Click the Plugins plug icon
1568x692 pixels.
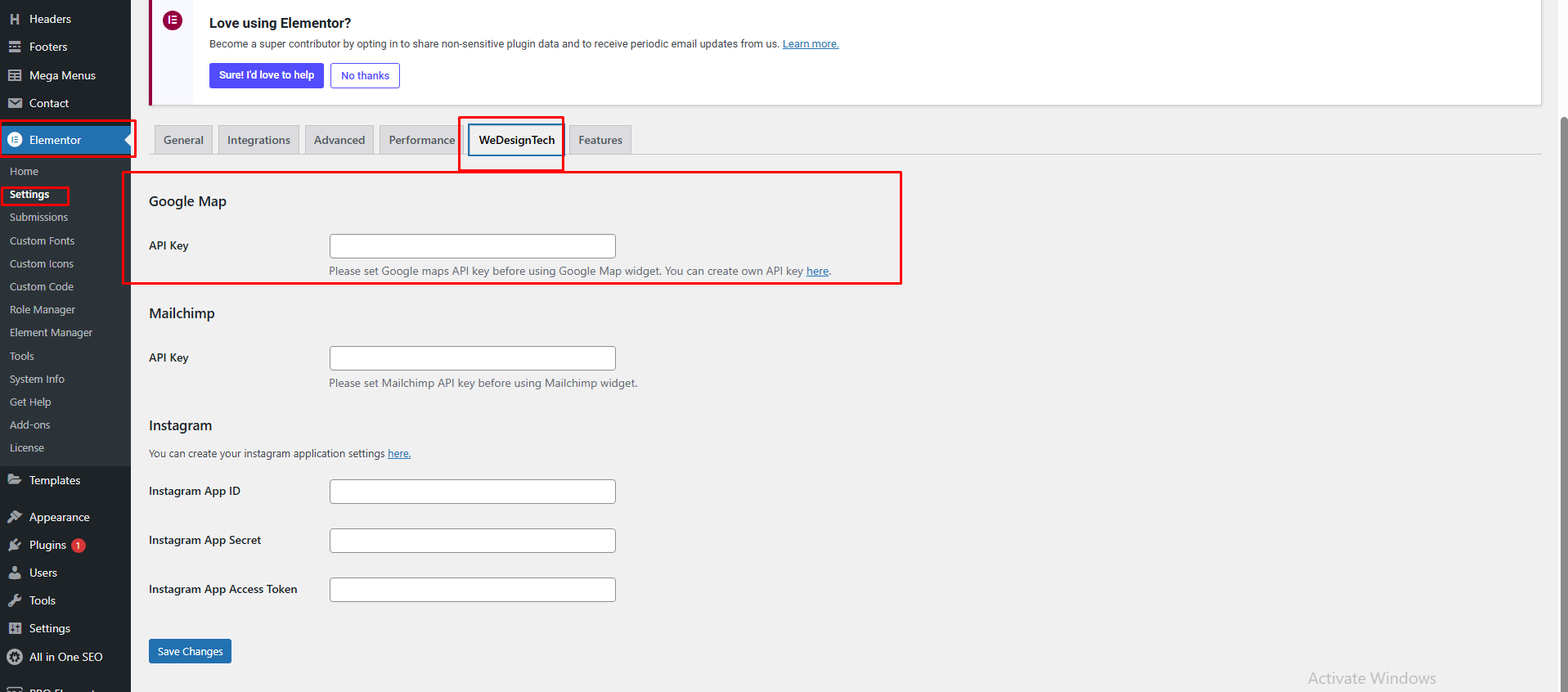pos(15,545)
